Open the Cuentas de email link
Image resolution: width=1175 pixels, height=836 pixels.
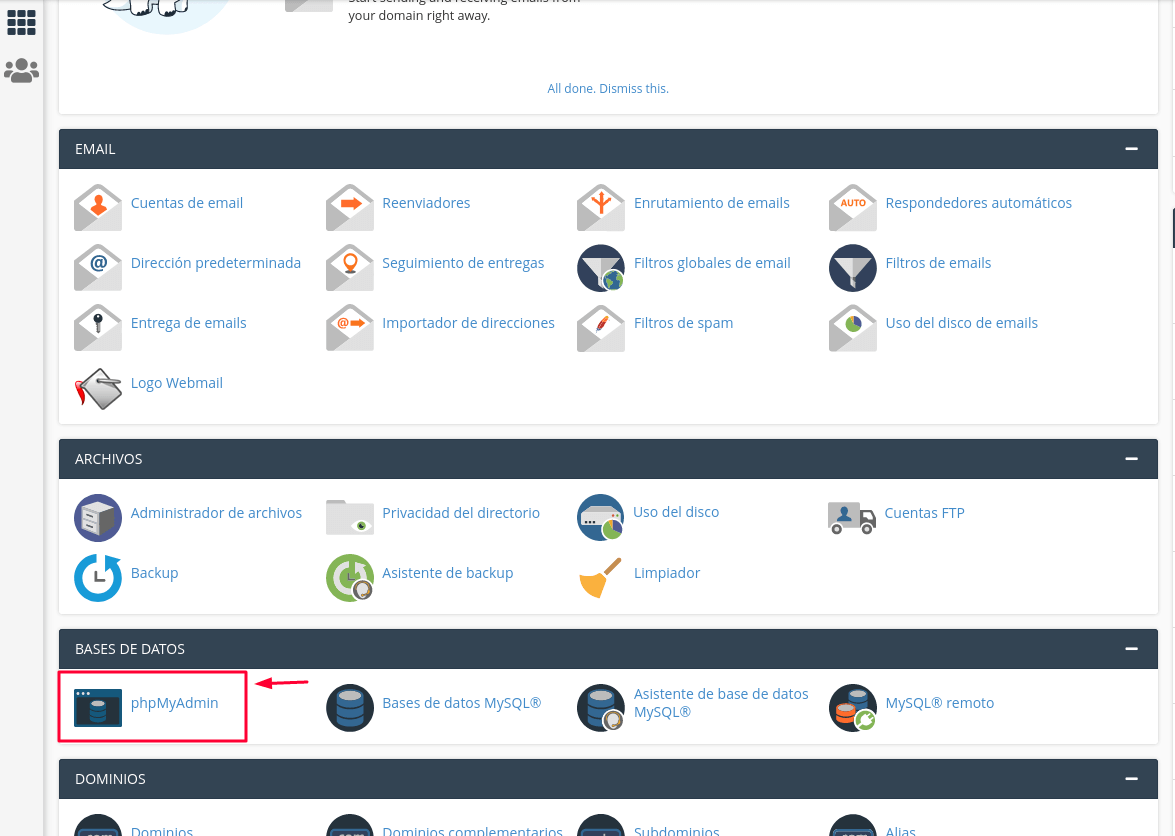click(x=187, y=203)
